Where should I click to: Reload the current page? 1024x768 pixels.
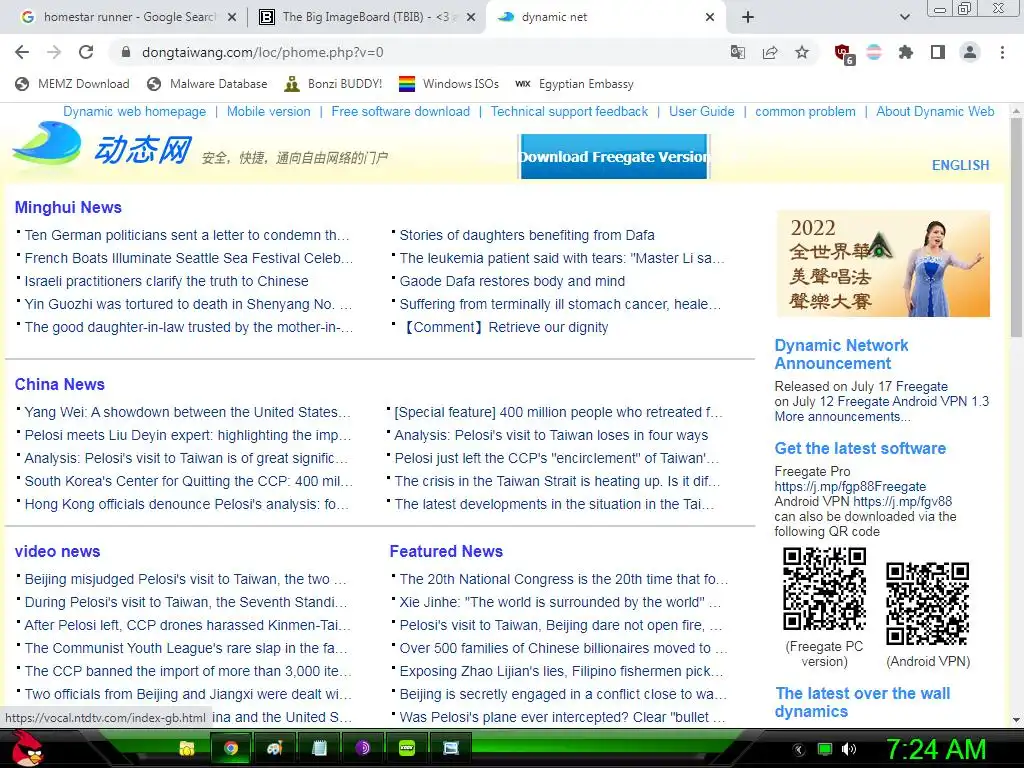86,52
